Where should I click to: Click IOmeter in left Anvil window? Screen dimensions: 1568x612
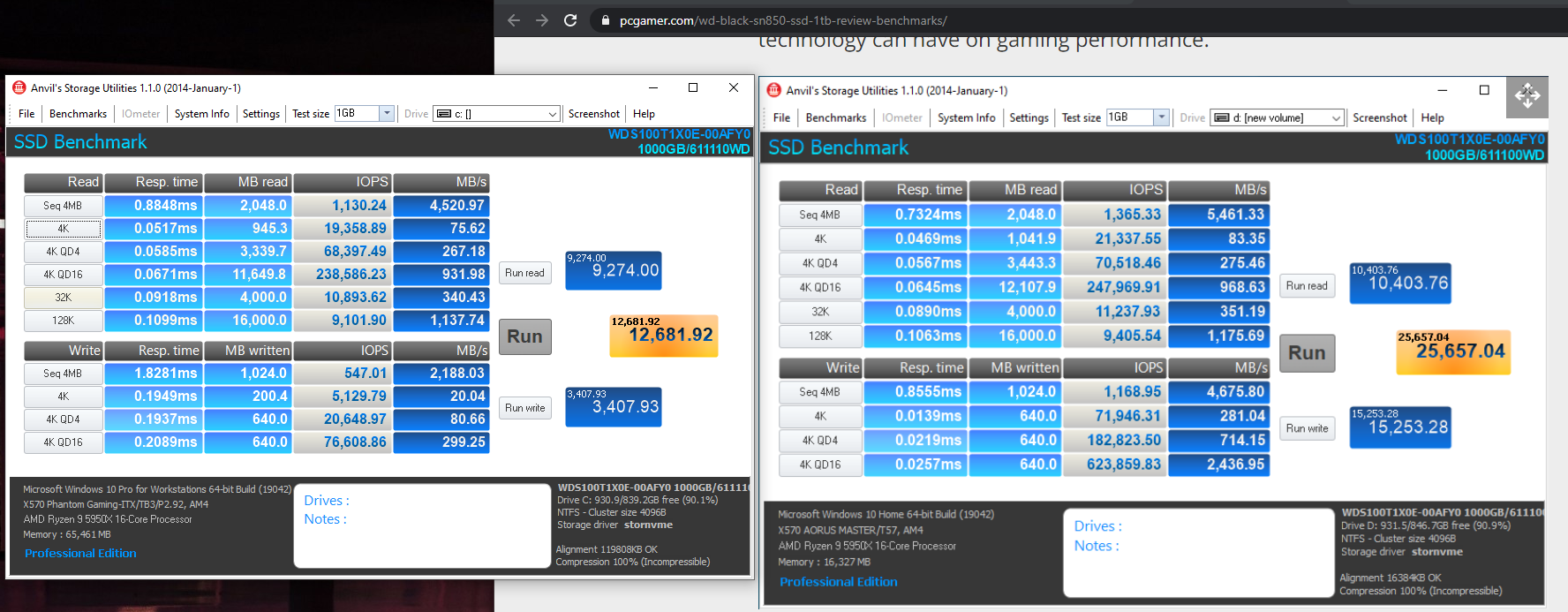141,114
